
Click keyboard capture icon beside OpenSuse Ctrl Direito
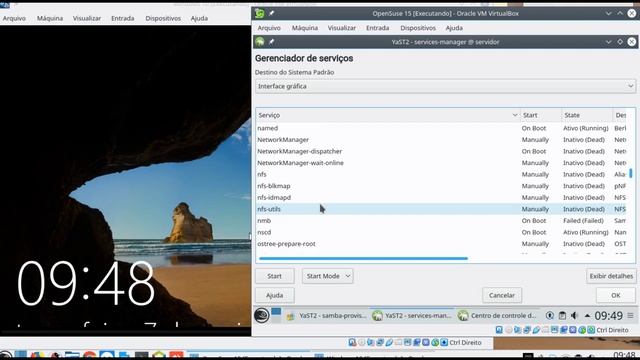click(x=591, y=330)
